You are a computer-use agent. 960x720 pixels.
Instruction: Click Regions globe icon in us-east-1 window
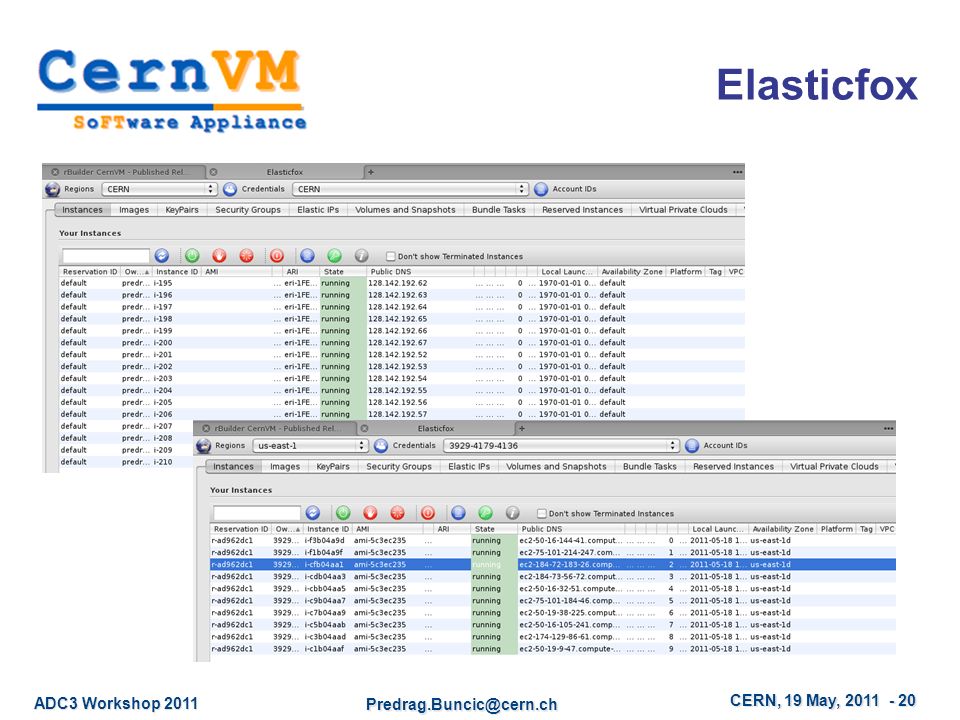[x=204, y=446]
